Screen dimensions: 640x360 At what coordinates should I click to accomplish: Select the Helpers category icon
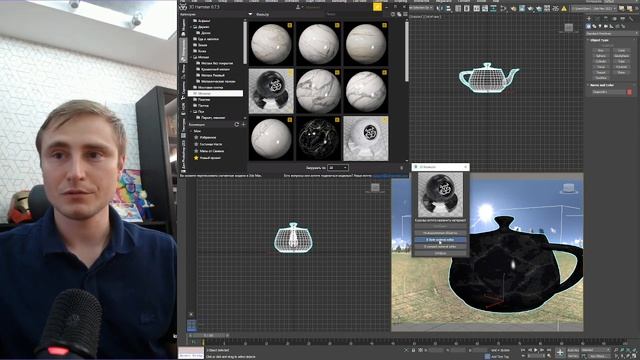click(x=611, y=27)
